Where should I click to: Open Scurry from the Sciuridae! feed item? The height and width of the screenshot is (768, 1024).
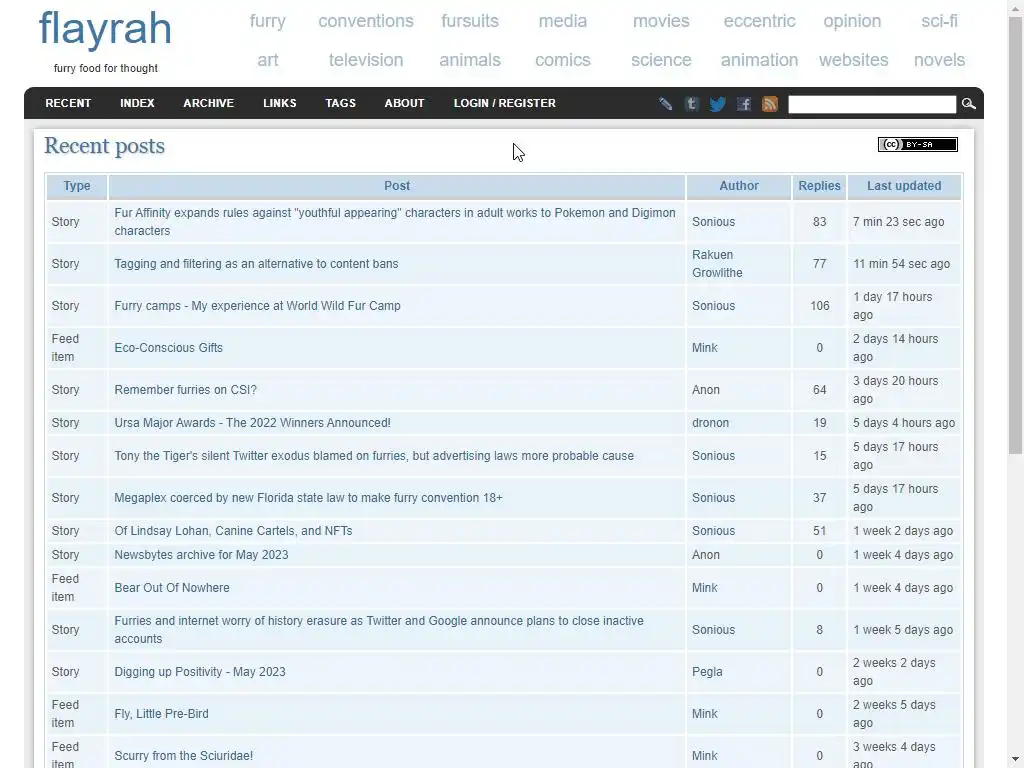pyautogui.click(x=184, y=756)
